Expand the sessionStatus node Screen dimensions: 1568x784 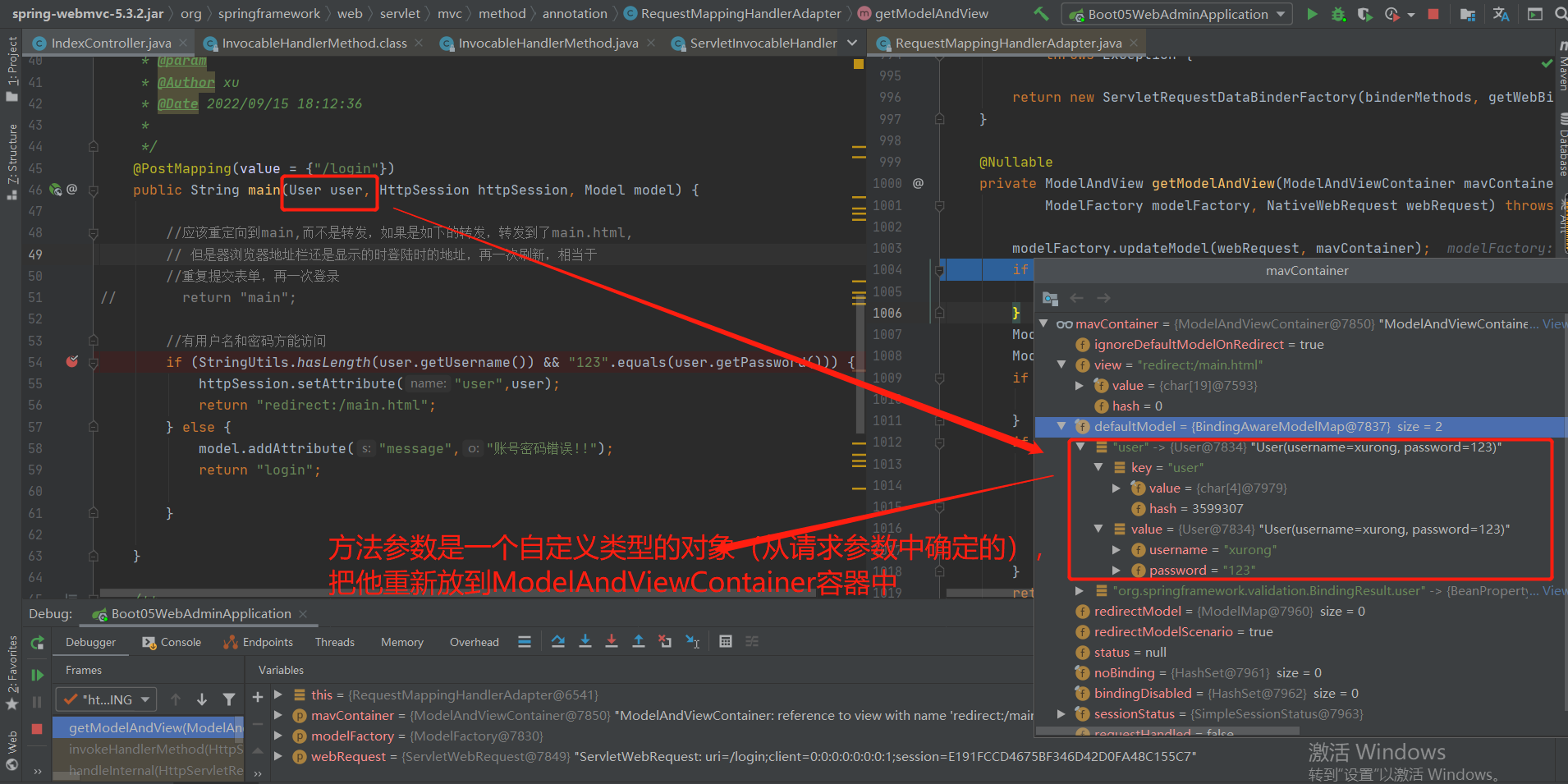coord(1061,713)
